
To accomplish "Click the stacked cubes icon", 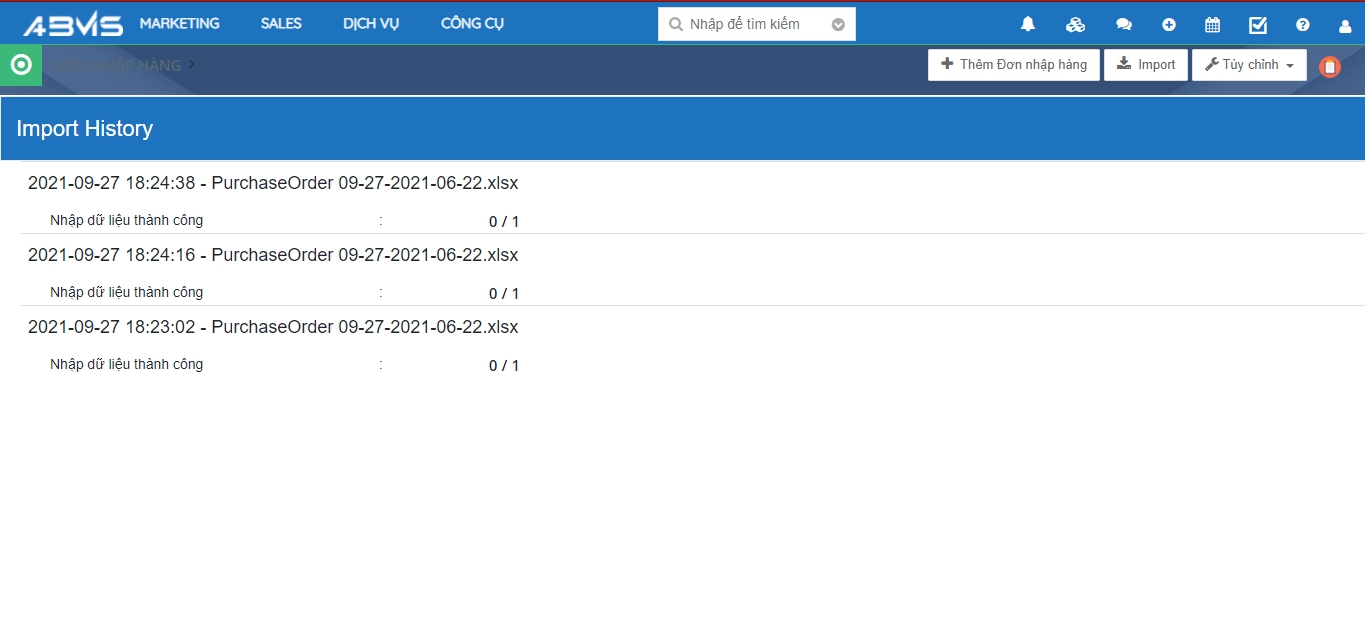I will 1075,25.
